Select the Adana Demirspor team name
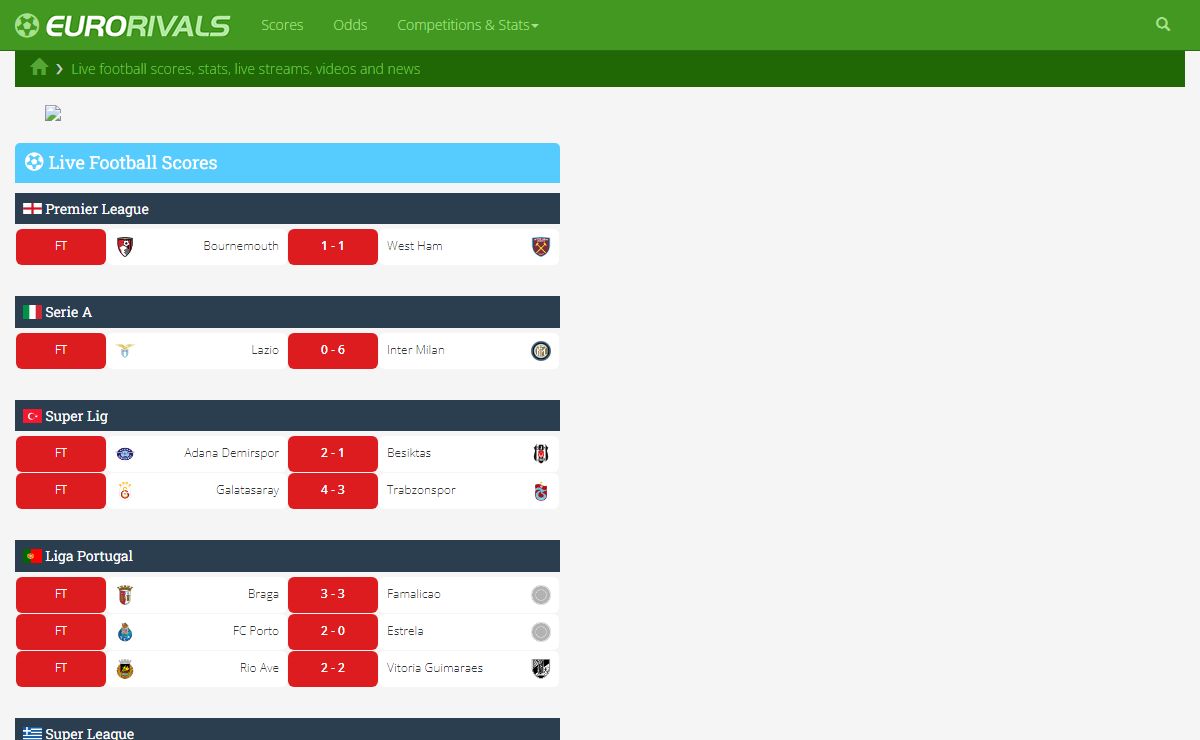1200x740 pixels. point(232,453)
